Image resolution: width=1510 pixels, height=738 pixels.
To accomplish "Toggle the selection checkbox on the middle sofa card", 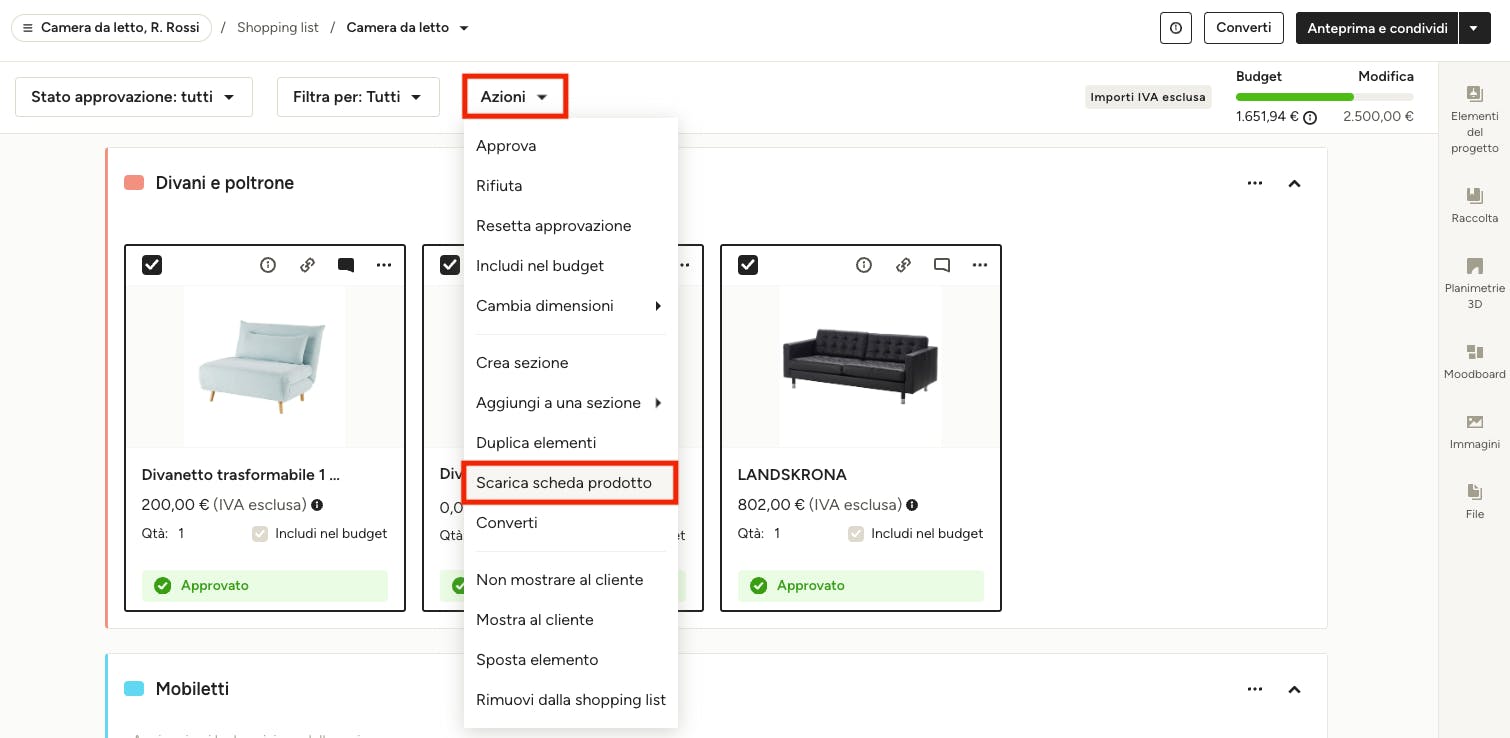I will click(x=450, y=265).
